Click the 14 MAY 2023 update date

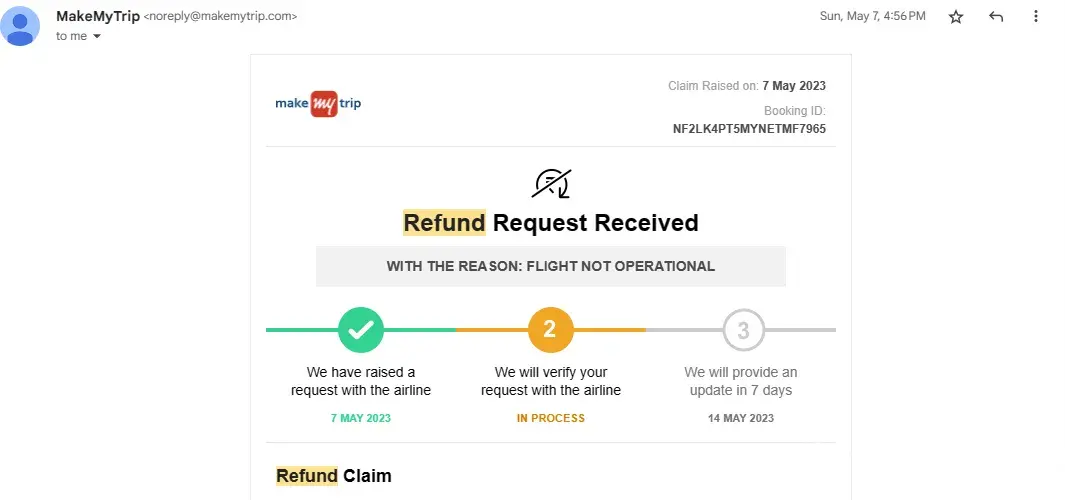[741, 418]
